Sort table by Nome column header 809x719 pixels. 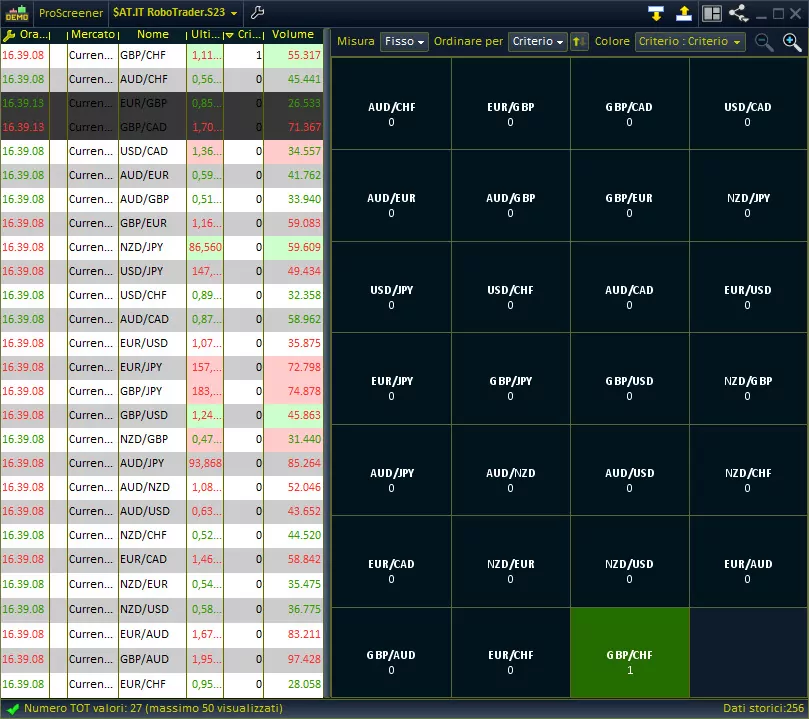(152, 35)
